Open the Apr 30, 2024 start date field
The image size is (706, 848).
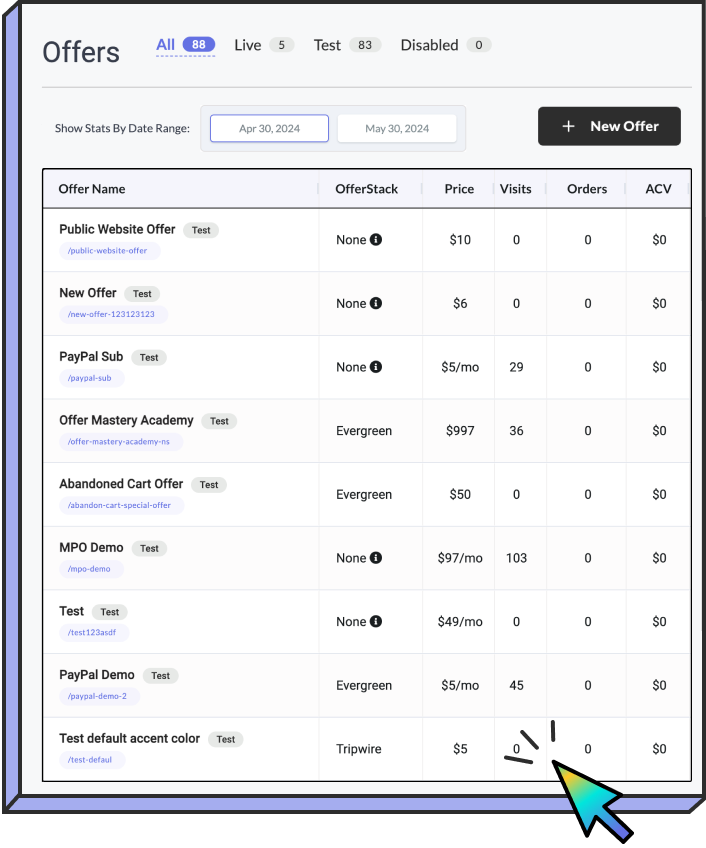[x=269, y=129]
